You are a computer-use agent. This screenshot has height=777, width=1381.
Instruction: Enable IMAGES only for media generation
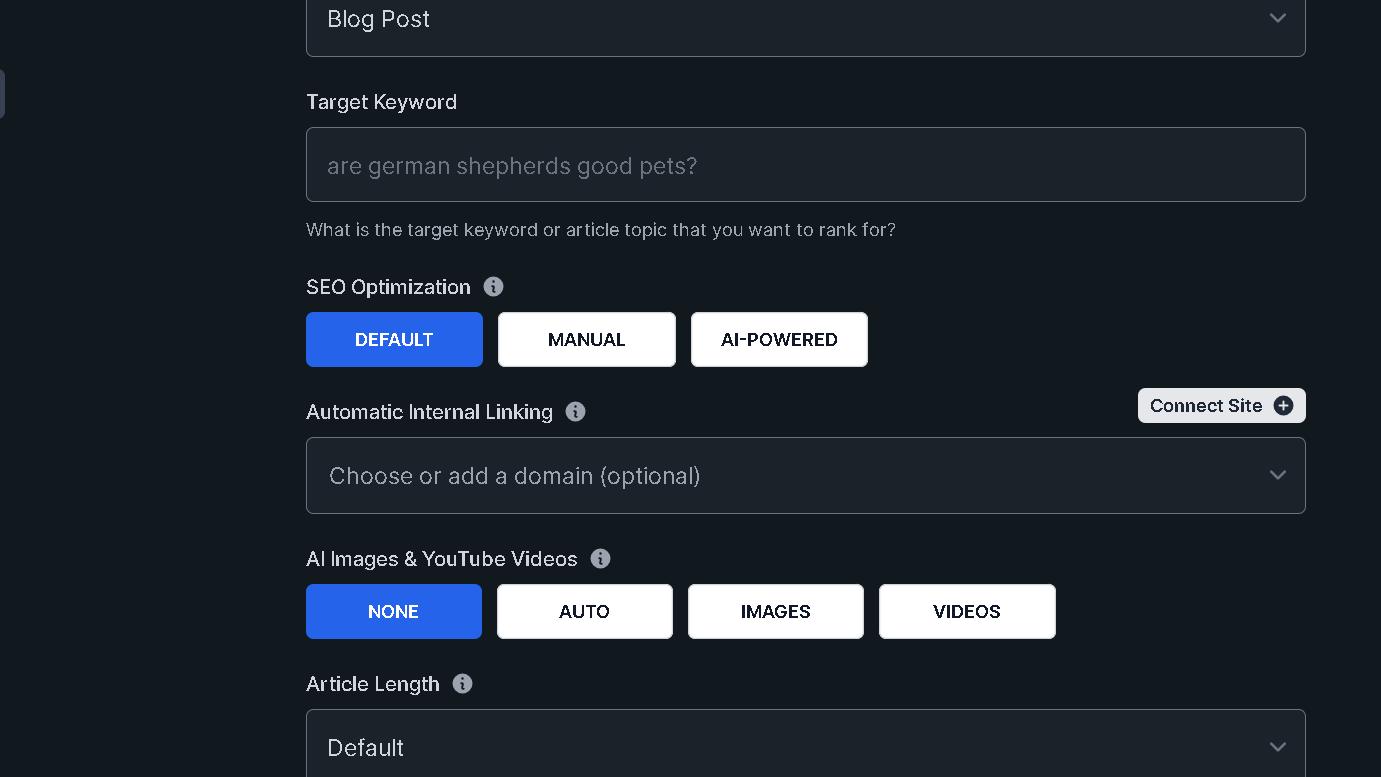pyautogui.click(x=775, y=611)
